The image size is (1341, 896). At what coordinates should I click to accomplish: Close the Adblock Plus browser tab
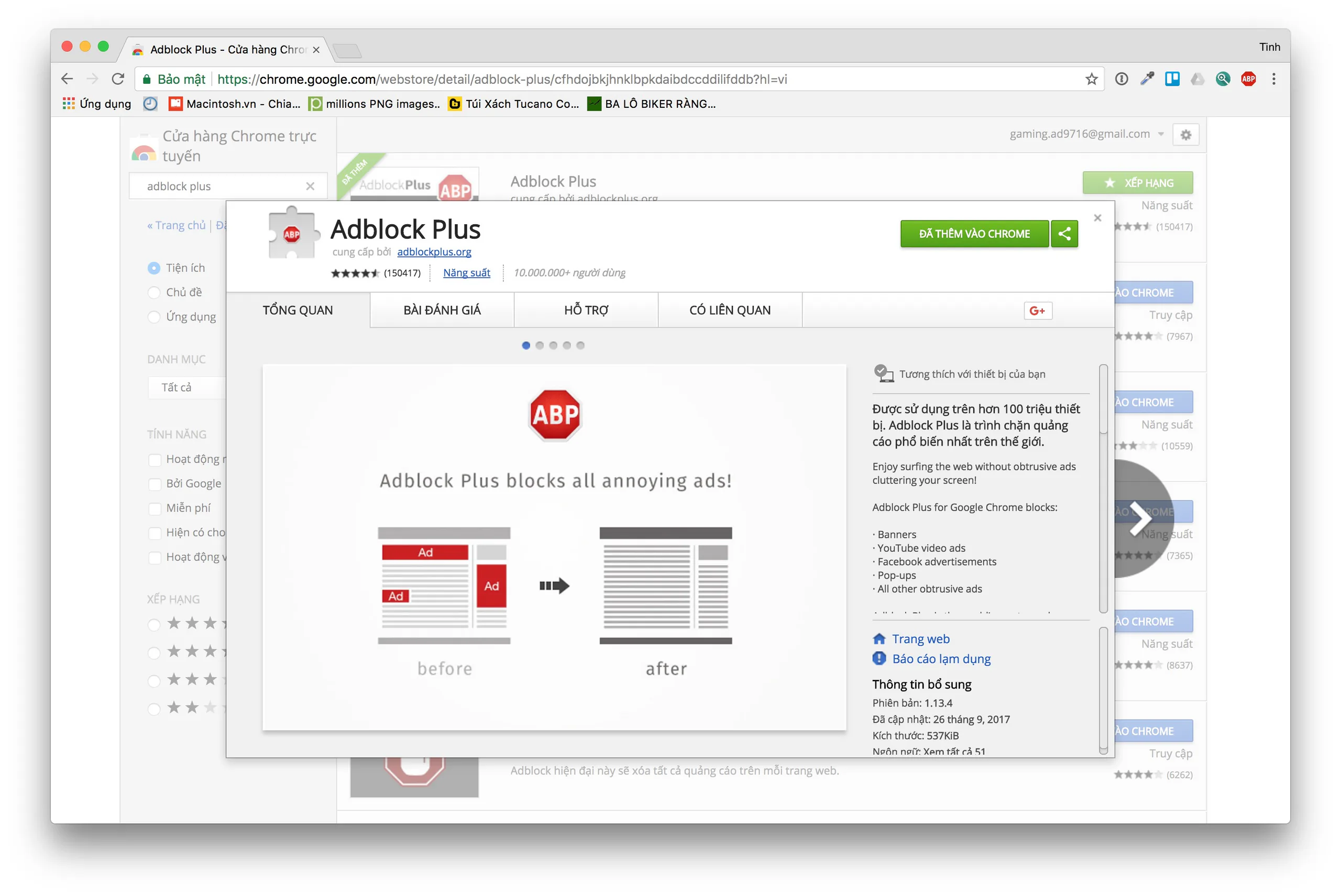click(316, 50)
